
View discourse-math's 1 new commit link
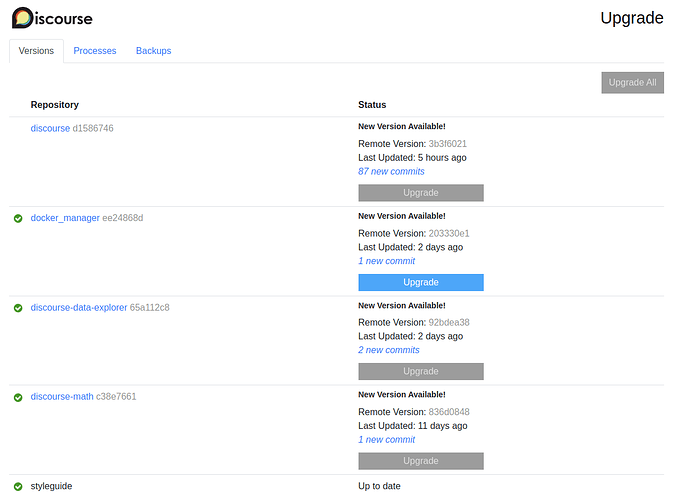(x=386, y=440)
